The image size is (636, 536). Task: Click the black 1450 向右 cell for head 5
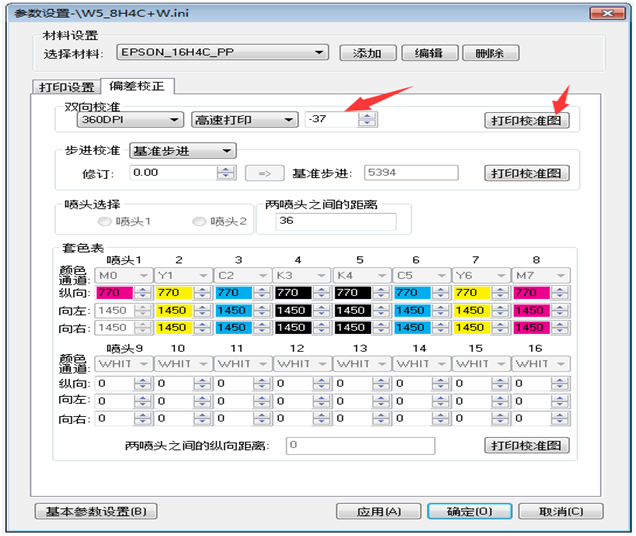tap(353, 327)
